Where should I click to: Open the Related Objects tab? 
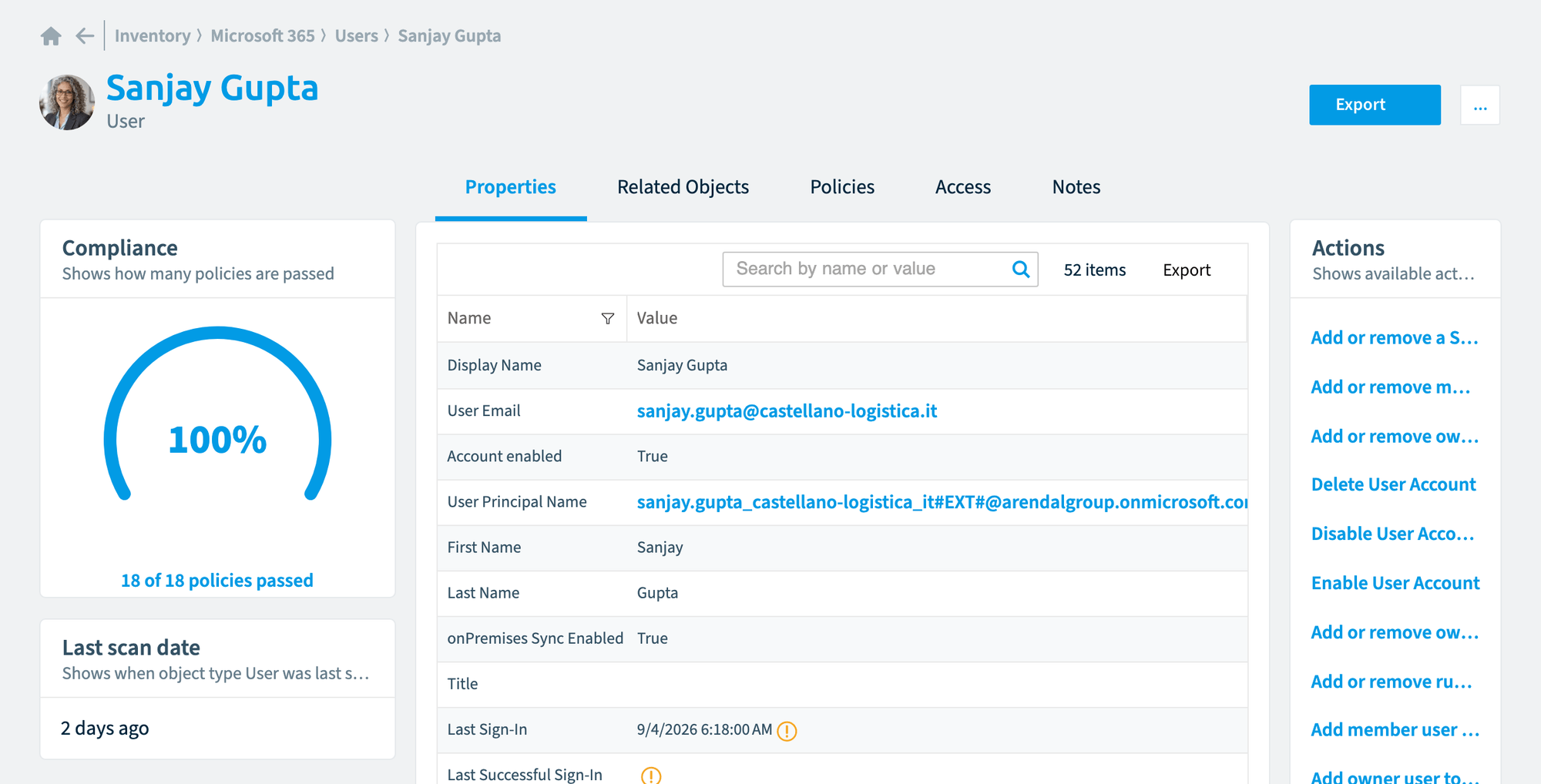click(x=683, y=187)
